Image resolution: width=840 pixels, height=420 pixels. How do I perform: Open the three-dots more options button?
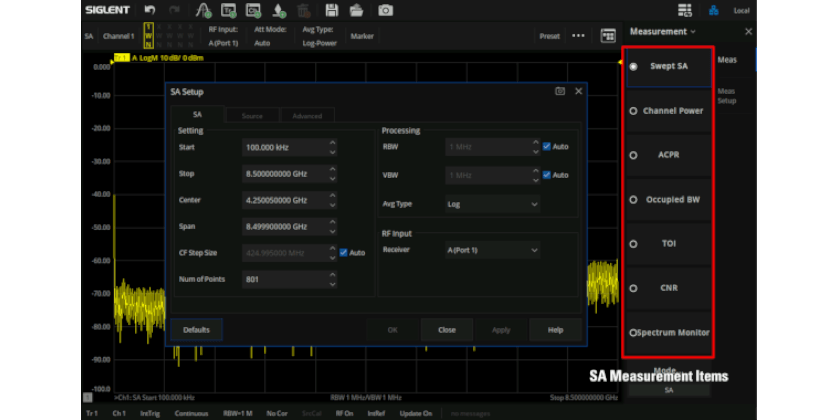point(578,36)
